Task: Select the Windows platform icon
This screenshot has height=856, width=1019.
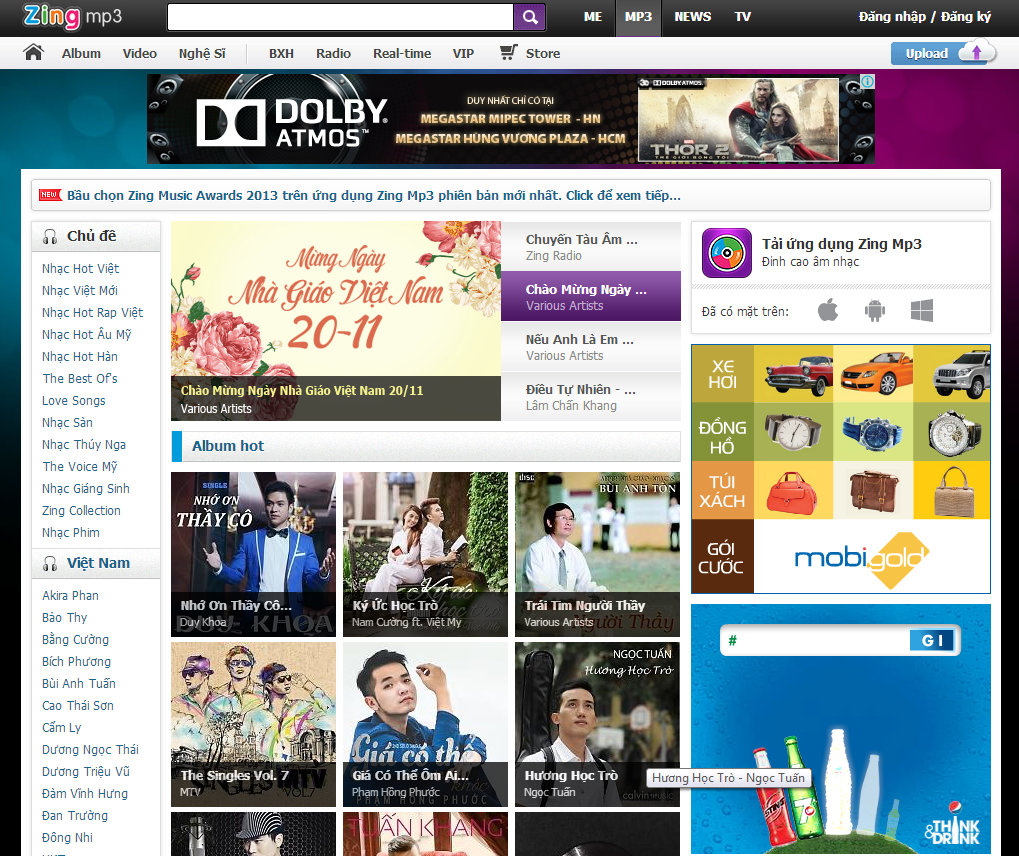Action: click(922, 311)
